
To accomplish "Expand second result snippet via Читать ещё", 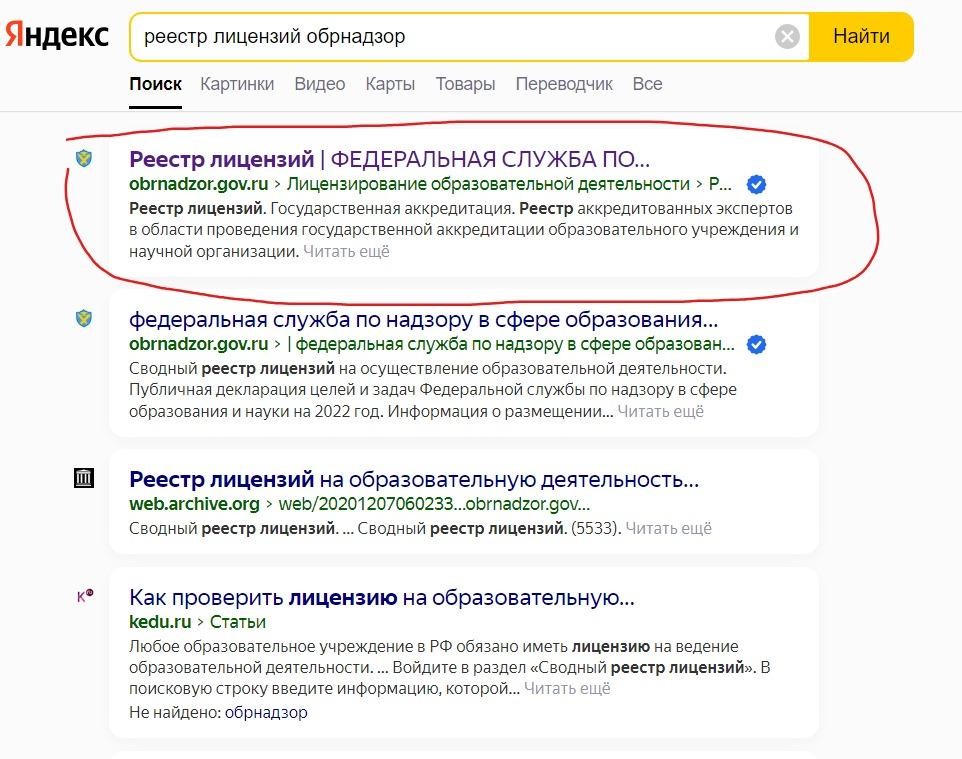I will (x=660, y=411).
